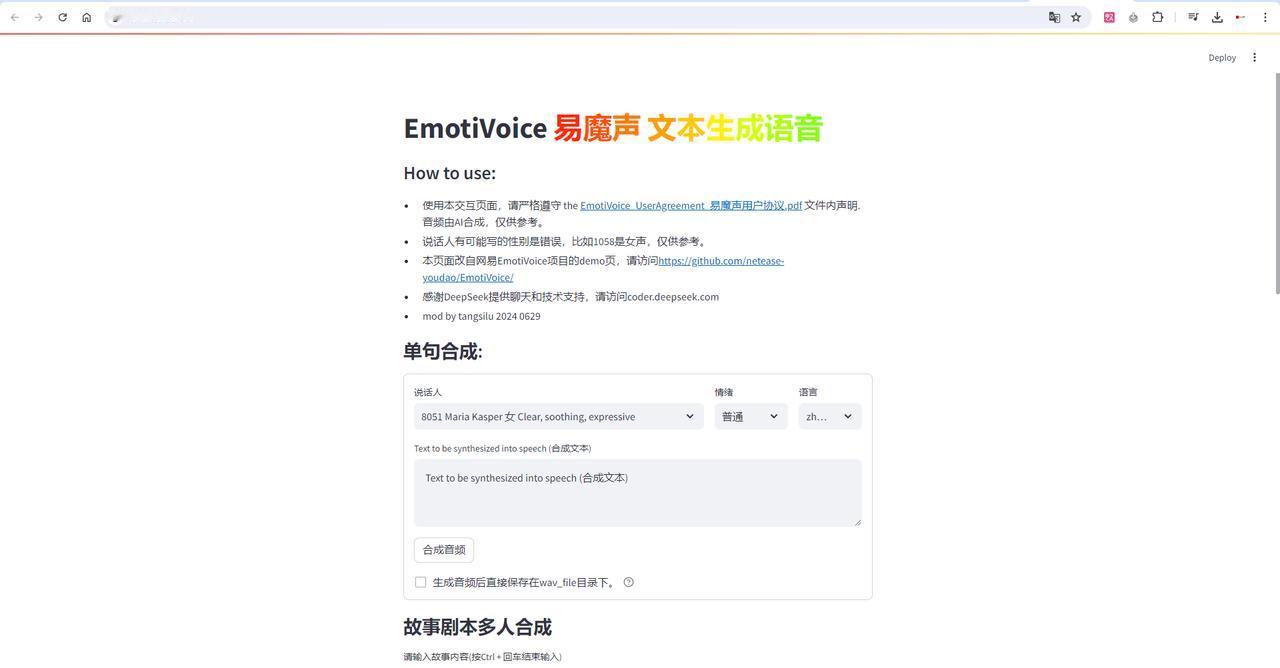1280x668 pixels.
Task: Enable 生成音频后直接保存在wav_file目录下 checkbox
Action: (420, 582)
